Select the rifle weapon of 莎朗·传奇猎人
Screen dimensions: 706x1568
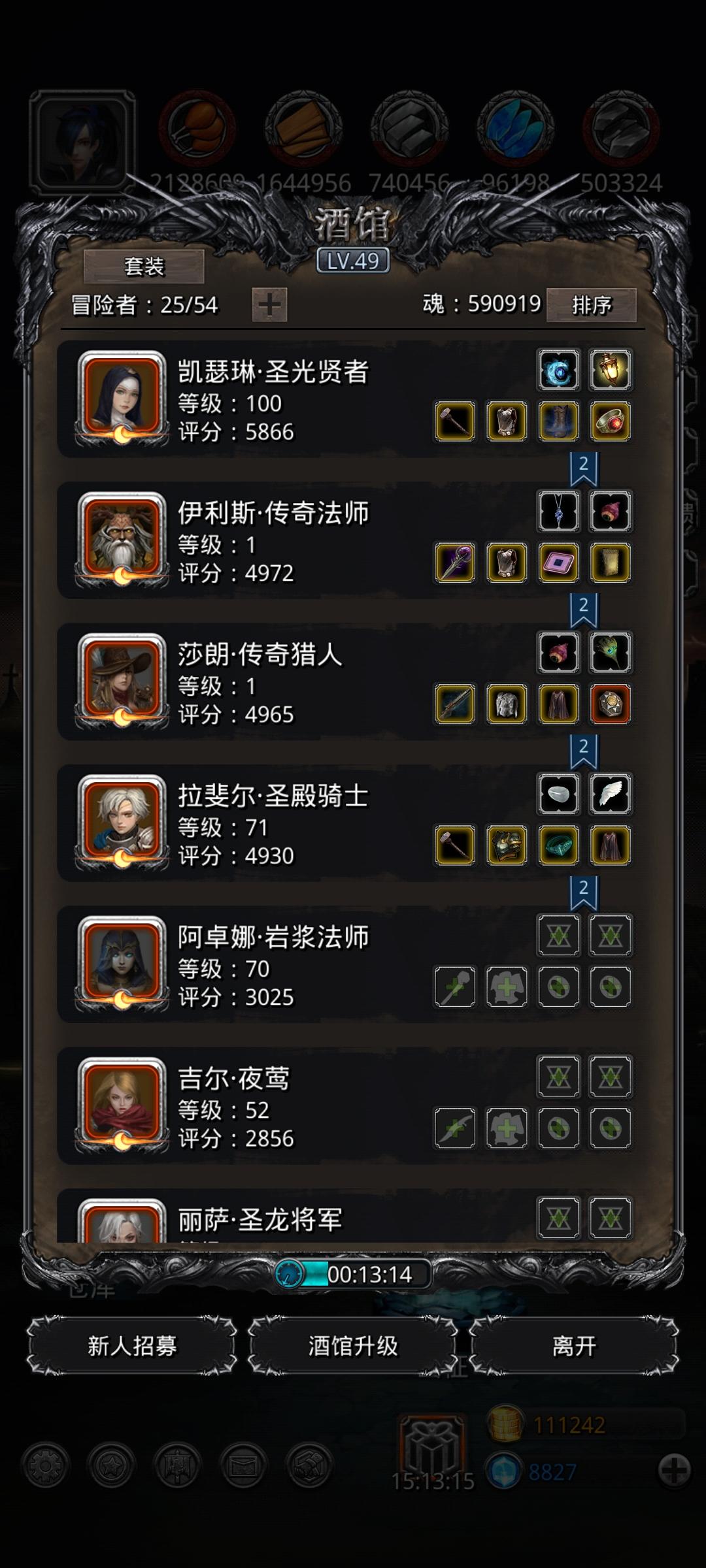(455, 704)
